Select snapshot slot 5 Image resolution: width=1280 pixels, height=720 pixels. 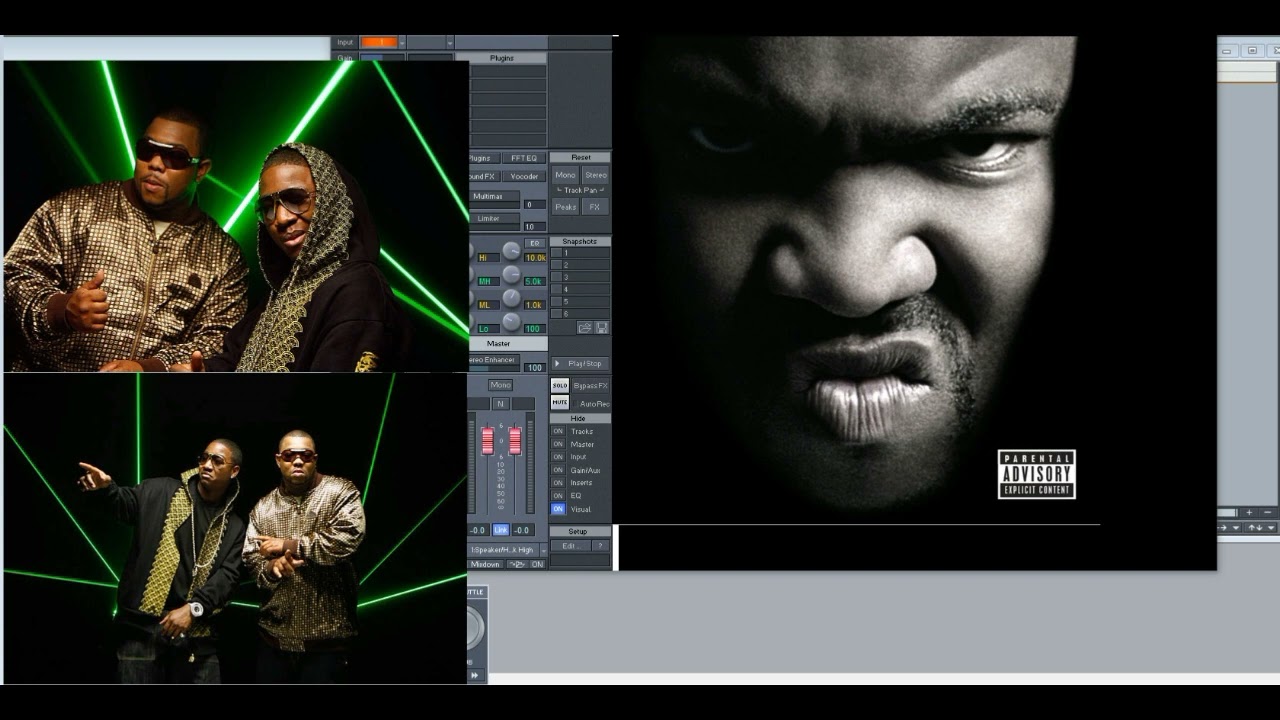pos(580,301)
